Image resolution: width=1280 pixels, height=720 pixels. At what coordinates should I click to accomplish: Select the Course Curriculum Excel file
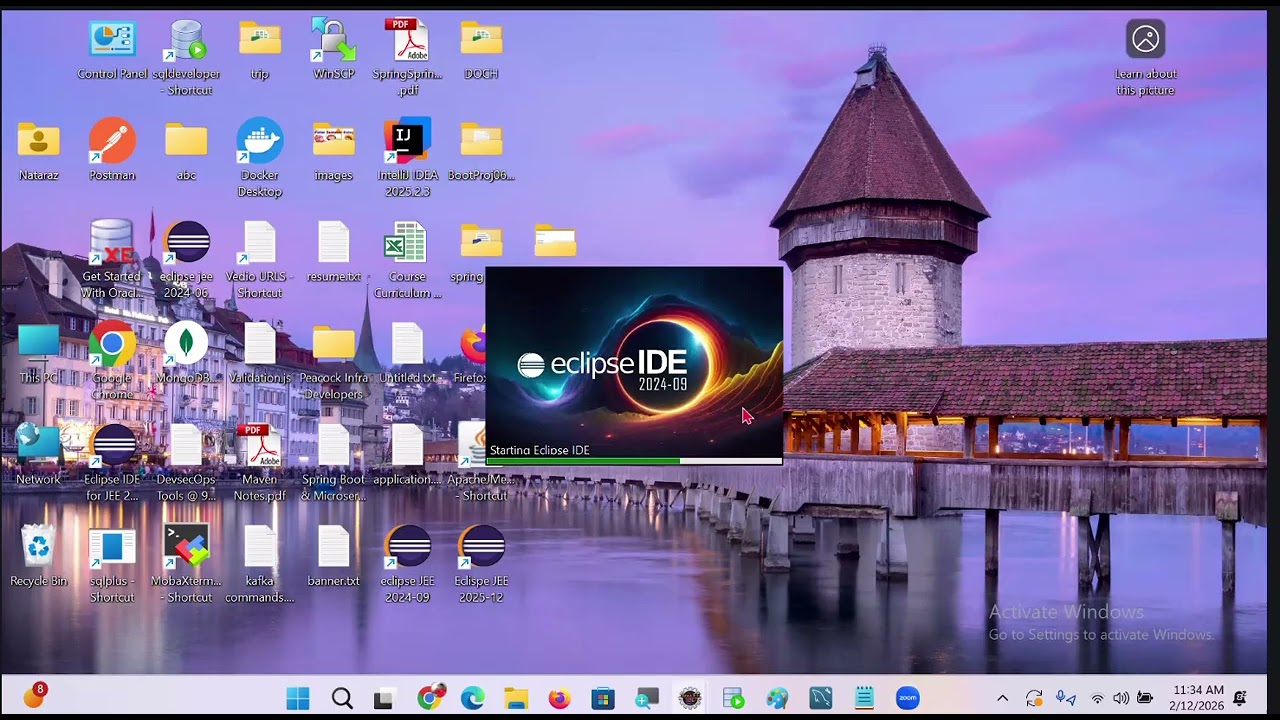(x=407, y=260)
